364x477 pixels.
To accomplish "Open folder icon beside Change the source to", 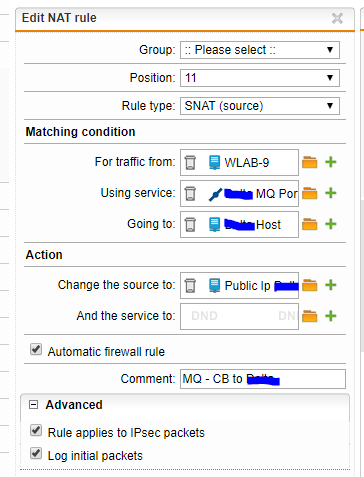I will coord(310,285).
